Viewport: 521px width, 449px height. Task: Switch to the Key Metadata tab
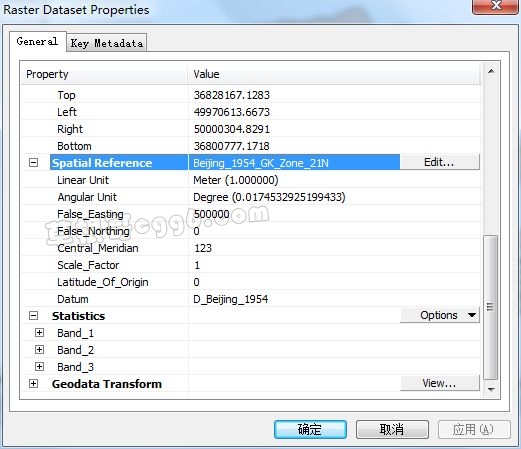coord(107,43)
